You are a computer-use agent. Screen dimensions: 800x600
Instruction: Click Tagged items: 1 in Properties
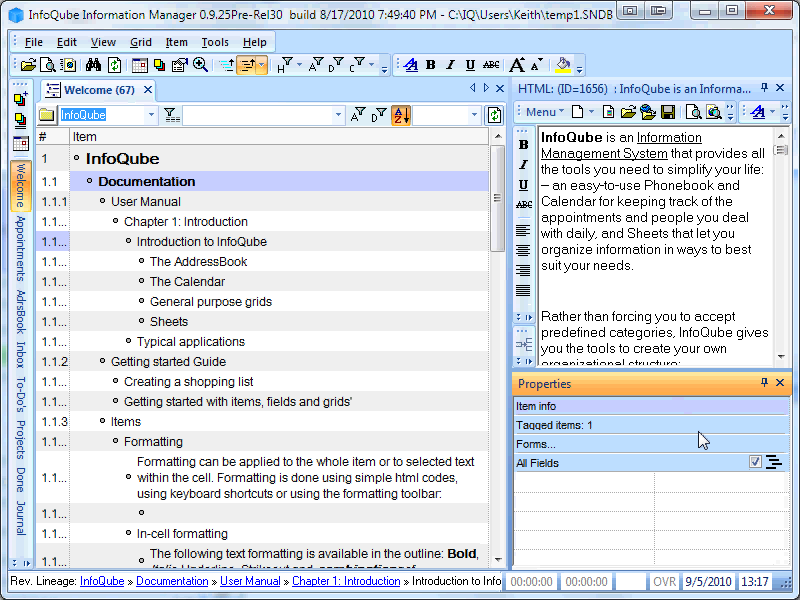pos(651,425)
